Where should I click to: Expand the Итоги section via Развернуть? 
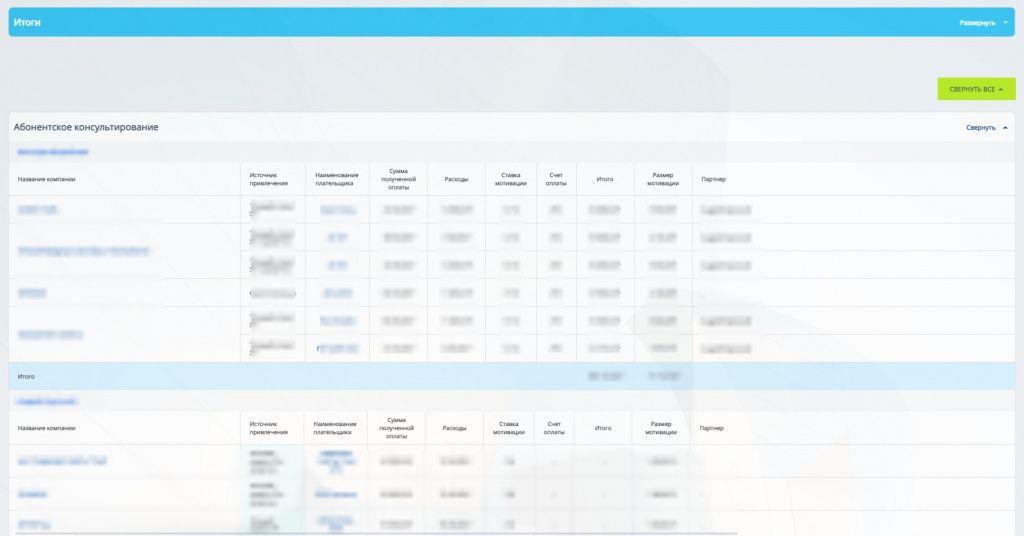[x=977, y=22]
